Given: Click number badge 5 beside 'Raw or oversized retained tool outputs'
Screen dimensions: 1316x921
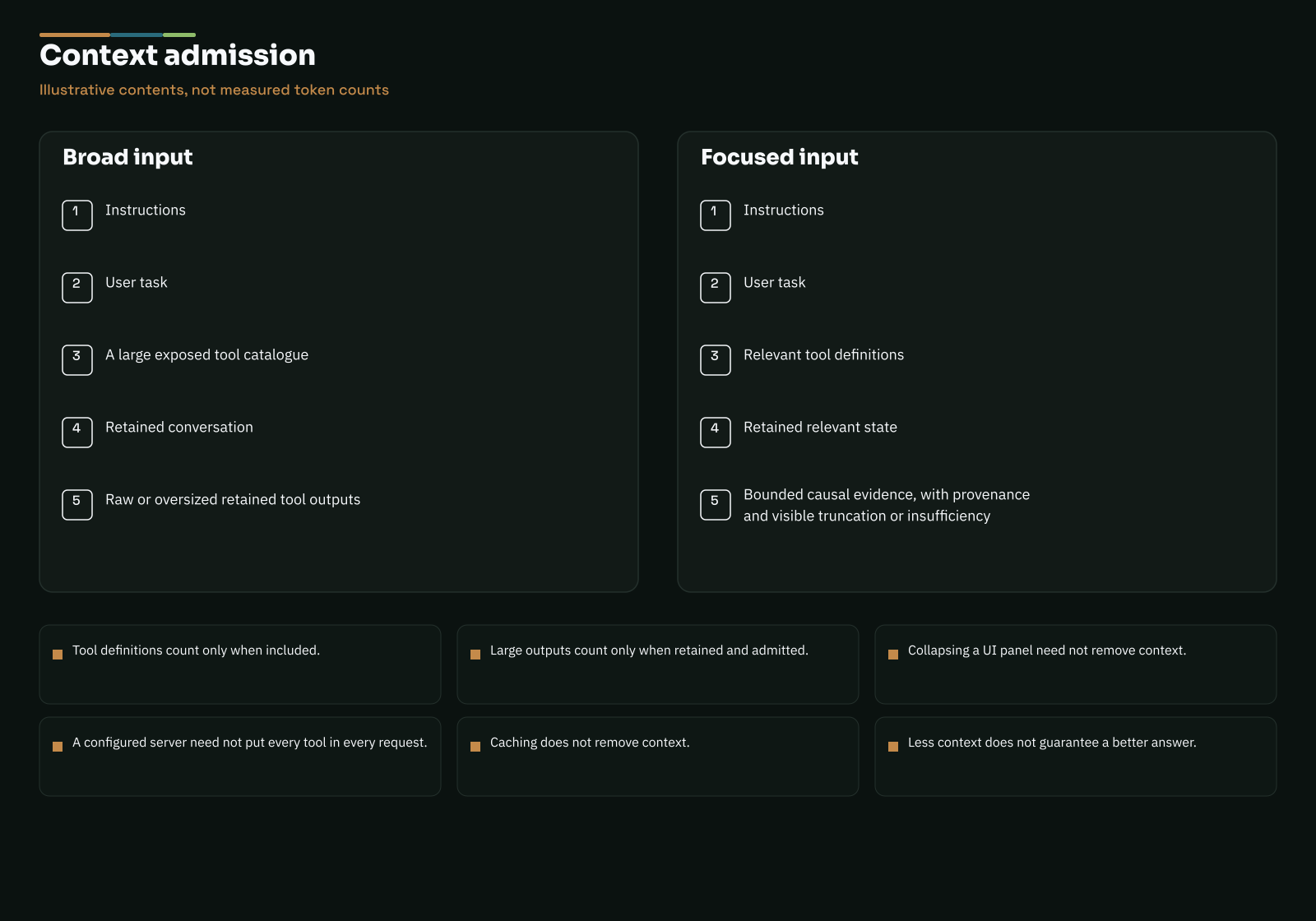Looking at the screenshot, I should (77, 505).
